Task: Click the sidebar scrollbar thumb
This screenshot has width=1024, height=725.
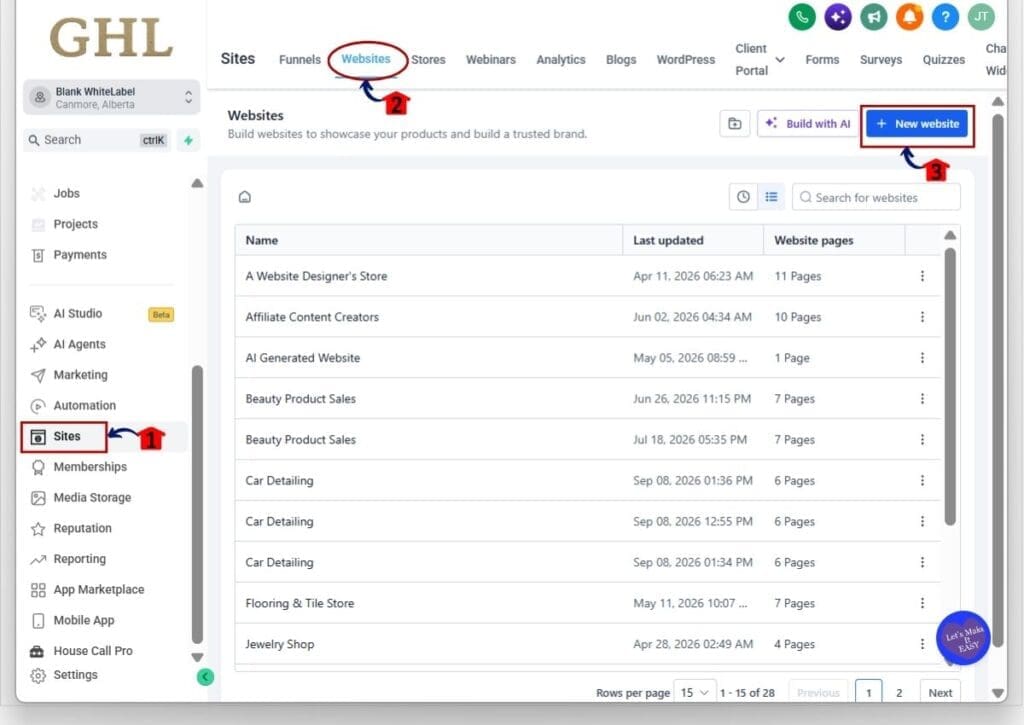Action: [x=197, y=504]
